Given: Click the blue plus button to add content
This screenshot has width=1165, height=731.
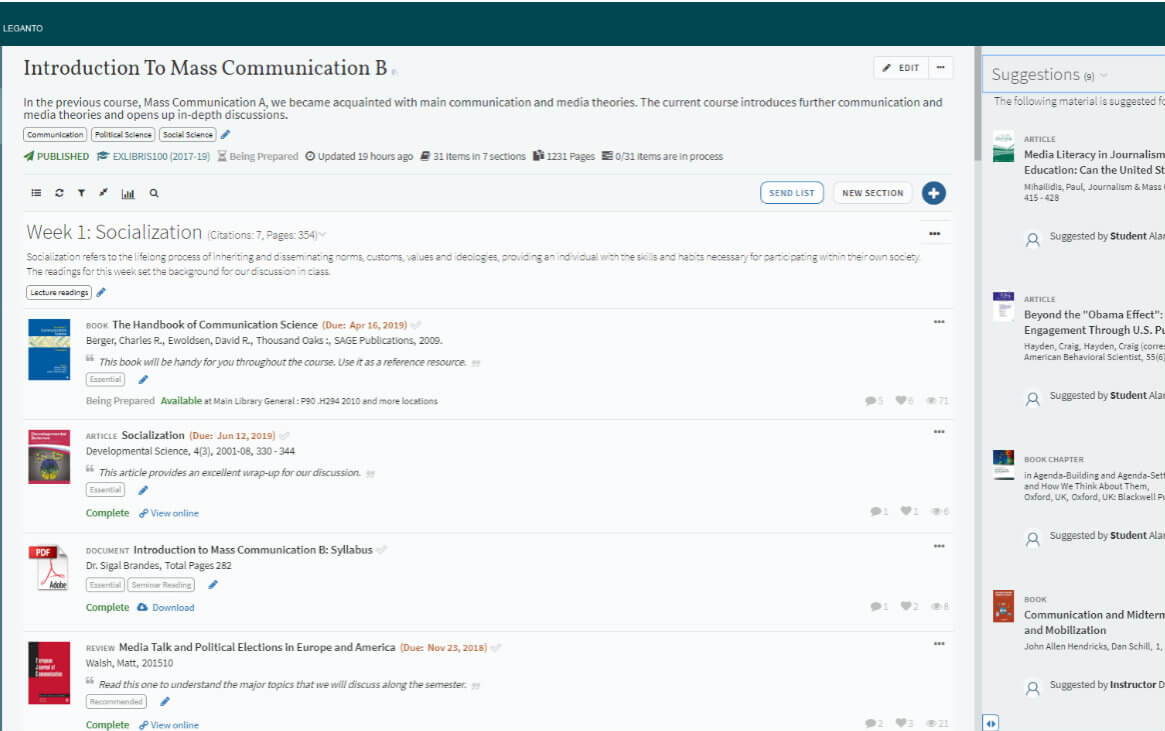Looking at the screenshot, I should point(933,192).
